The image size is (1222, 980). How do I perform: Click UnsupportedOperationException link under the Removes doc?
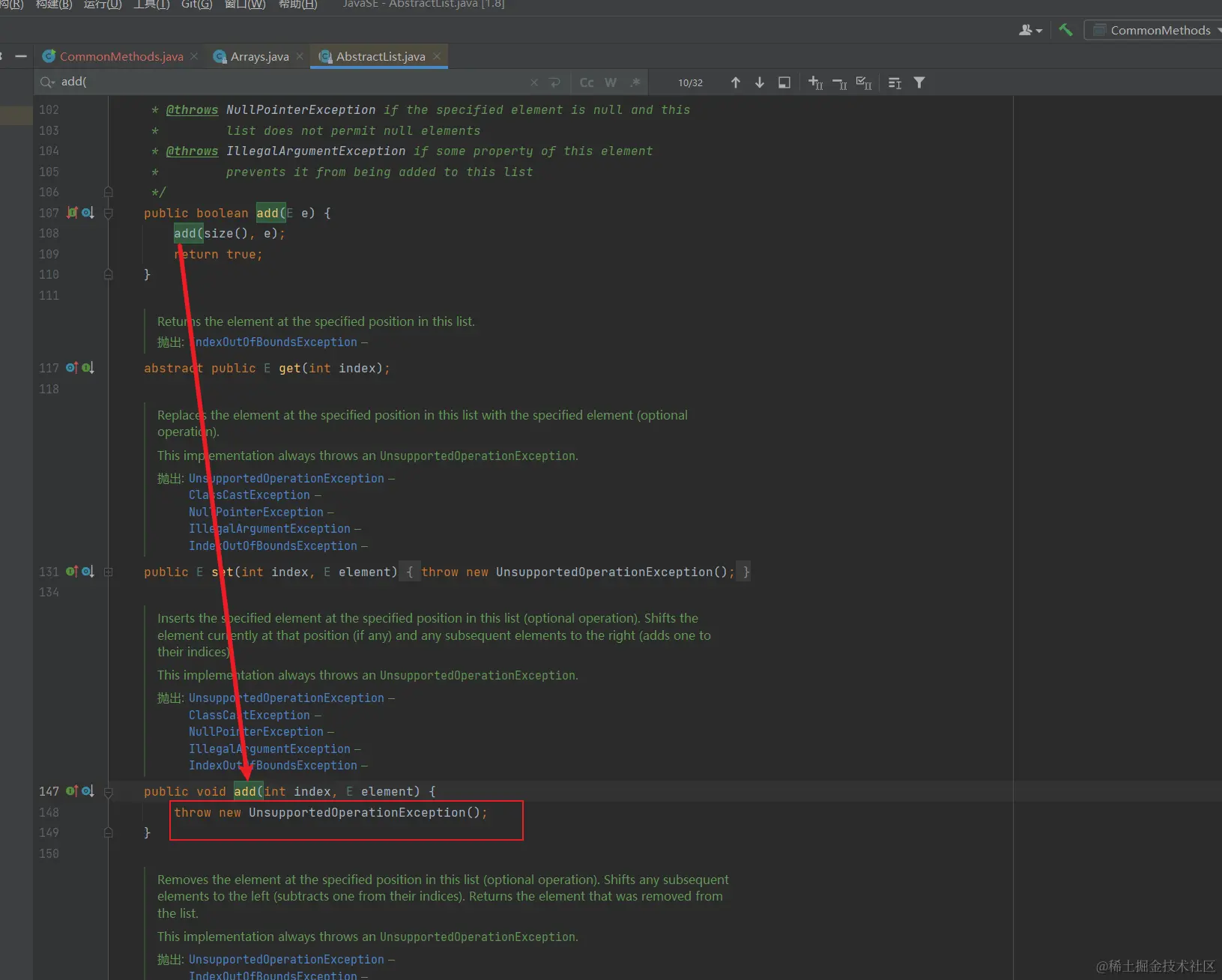click(286, 960)
